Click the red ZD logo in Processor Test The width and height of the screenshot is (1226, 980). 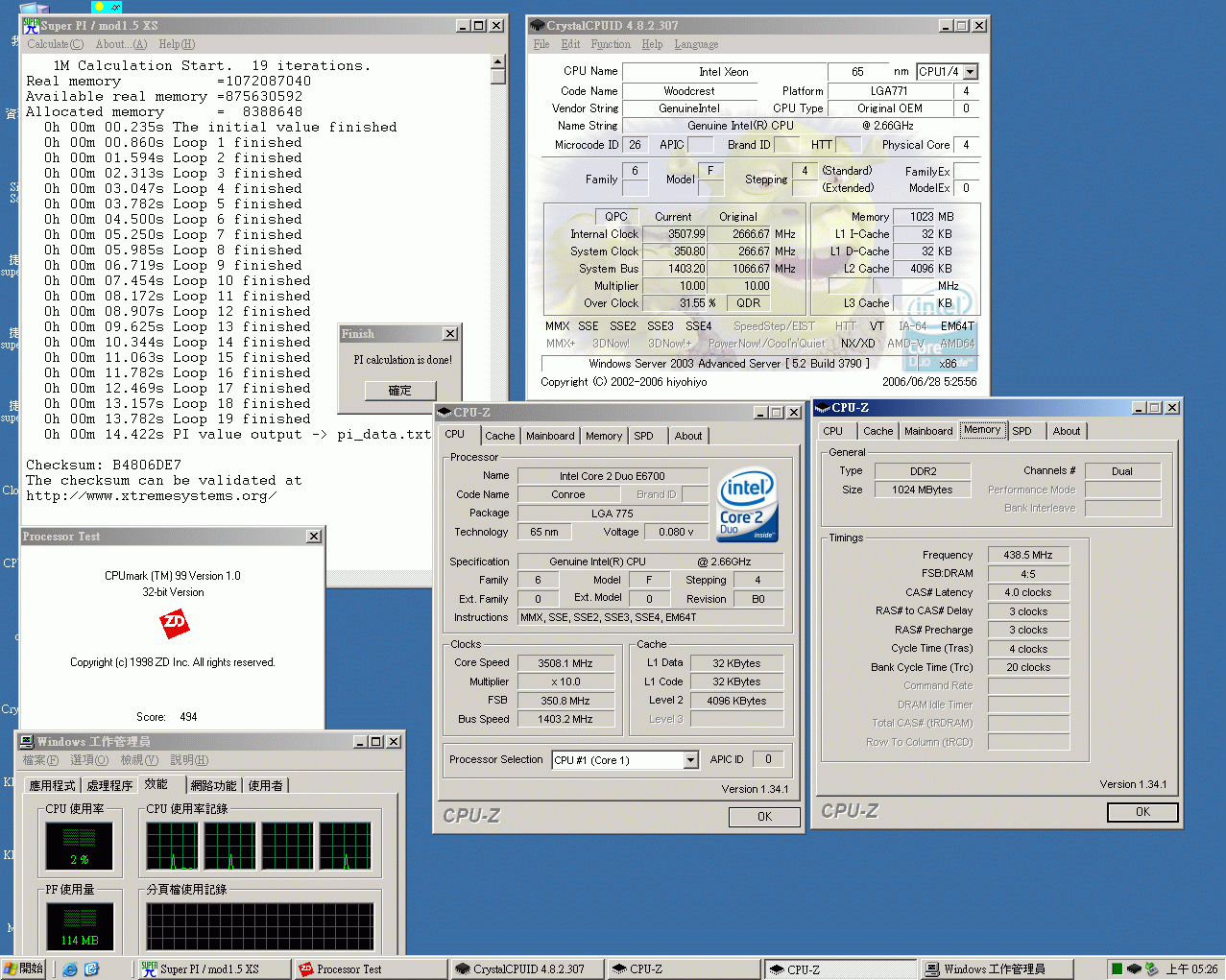pyautogui.click(x=174, y=624)
